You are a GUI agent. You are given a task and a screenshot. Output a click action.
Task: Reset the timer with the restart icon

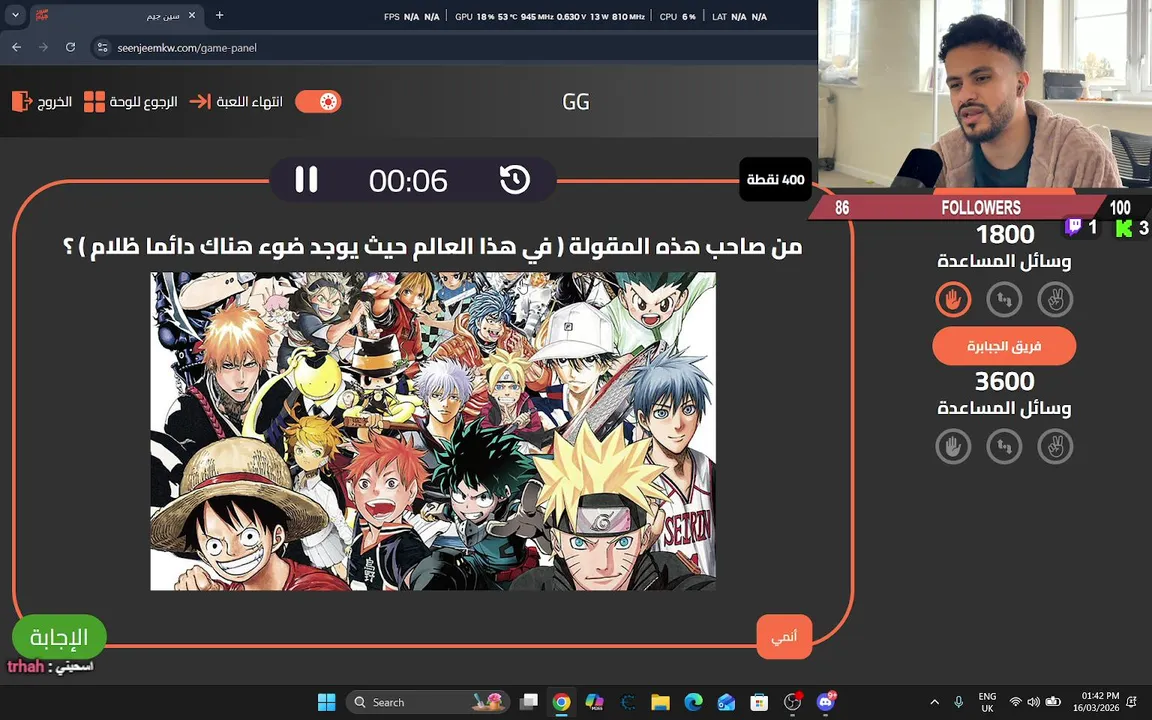pyautogui.click(x=514, y=179)
